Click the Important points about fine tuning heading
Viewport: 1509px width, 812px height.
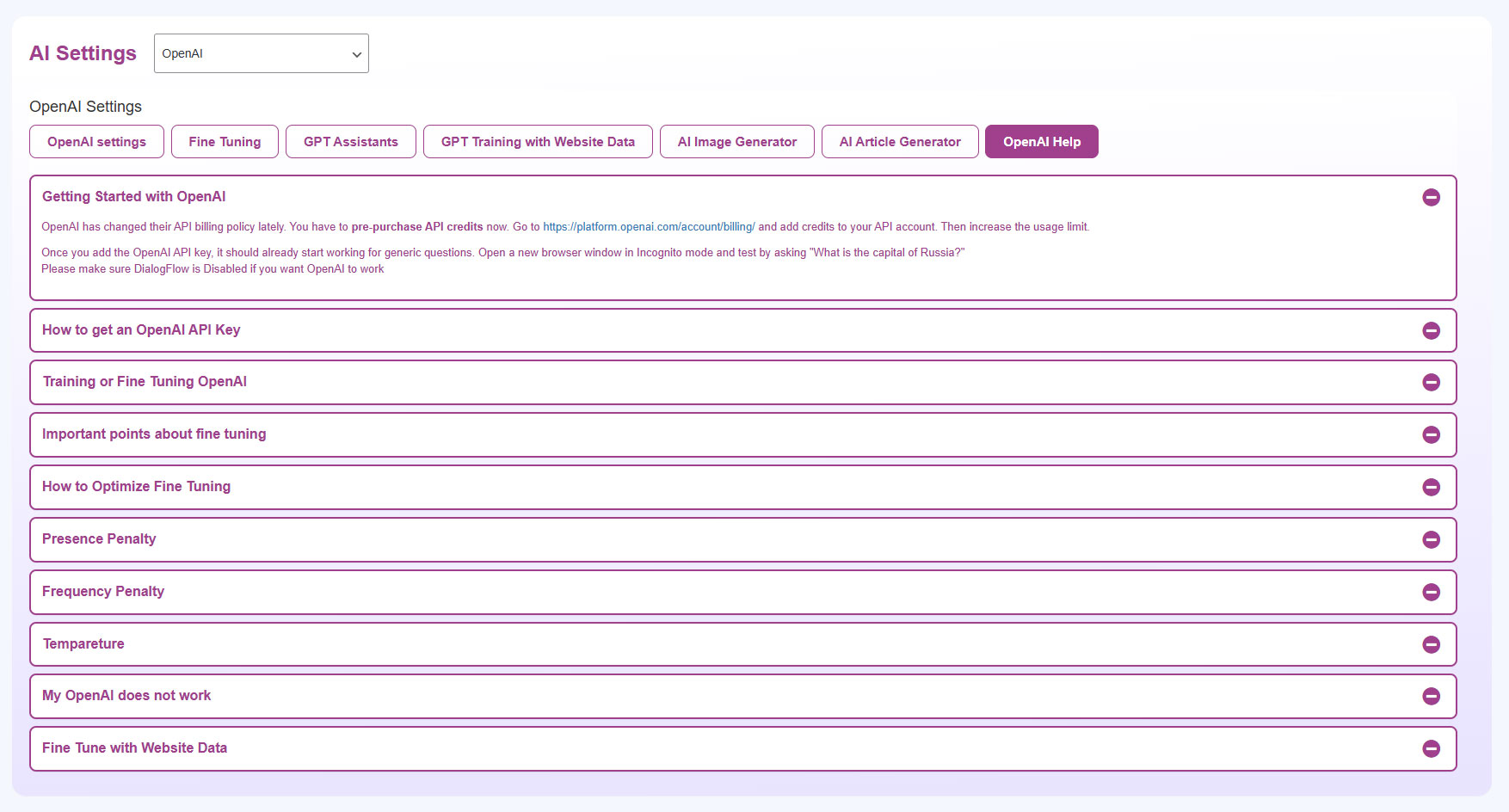point(154,434)
